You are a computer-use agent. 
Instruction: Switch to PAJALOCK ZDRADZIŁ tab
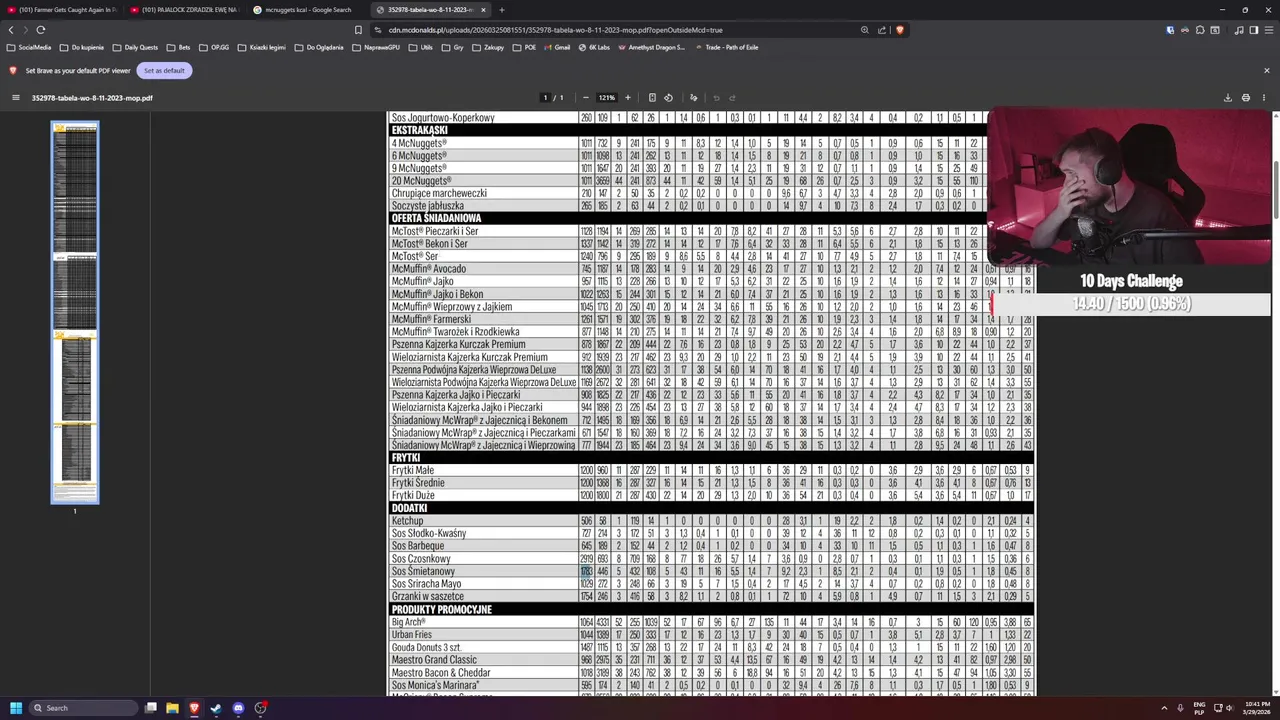(184, 10)
